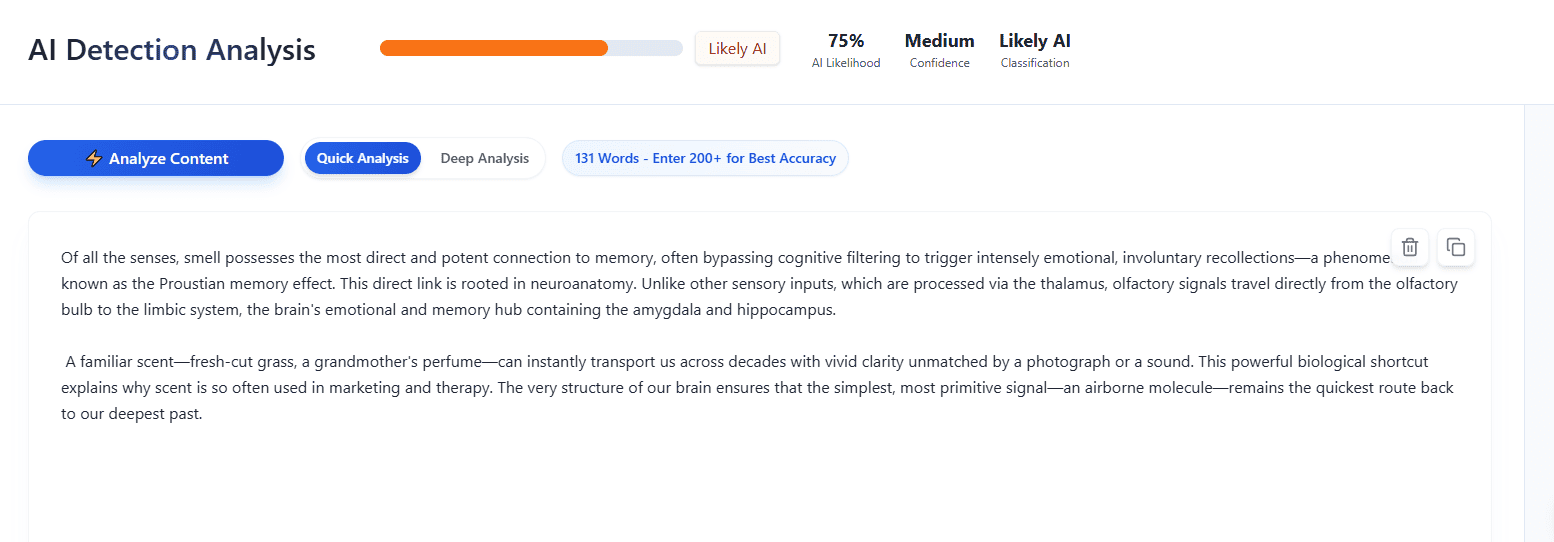1554x542 pixels.
Task: Place cursor in the 'A familiar scent' paragraph
Action: point(600,387)
